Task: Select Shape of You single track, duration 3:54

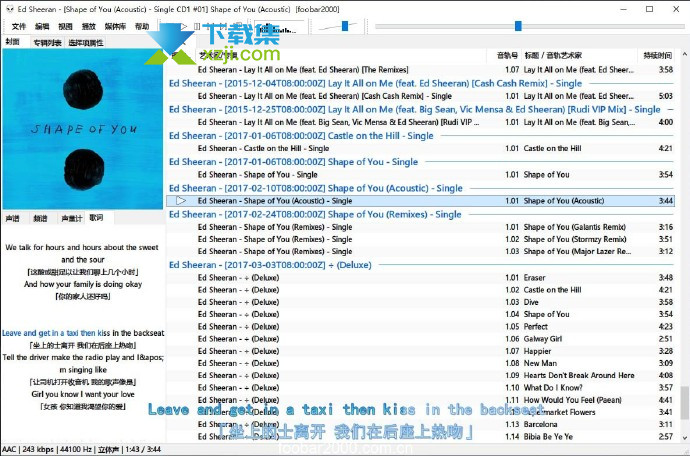Action: 420,175
